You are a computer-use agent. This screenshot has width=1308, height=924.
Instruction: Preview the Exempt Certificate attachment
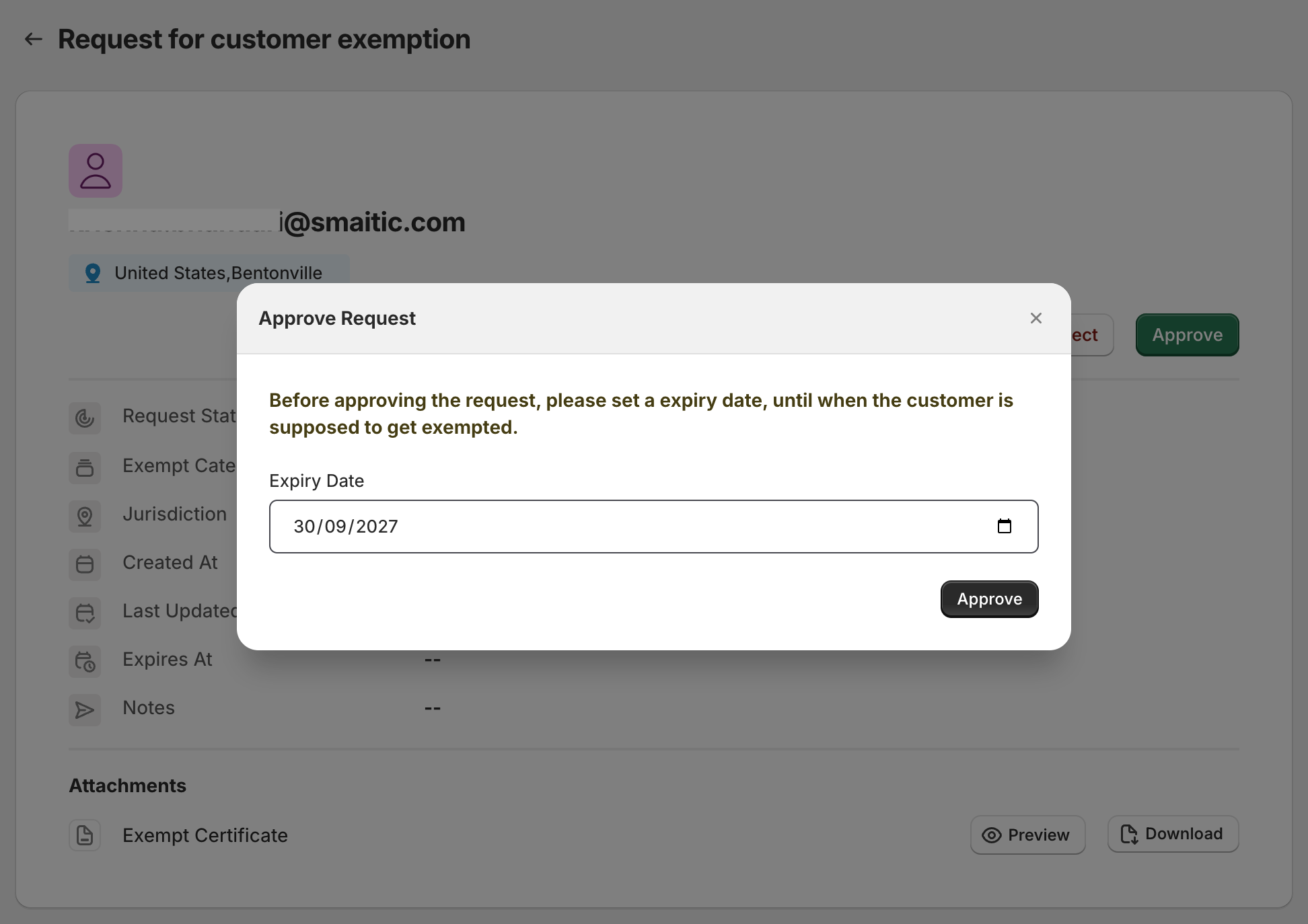pos(1027,835)
